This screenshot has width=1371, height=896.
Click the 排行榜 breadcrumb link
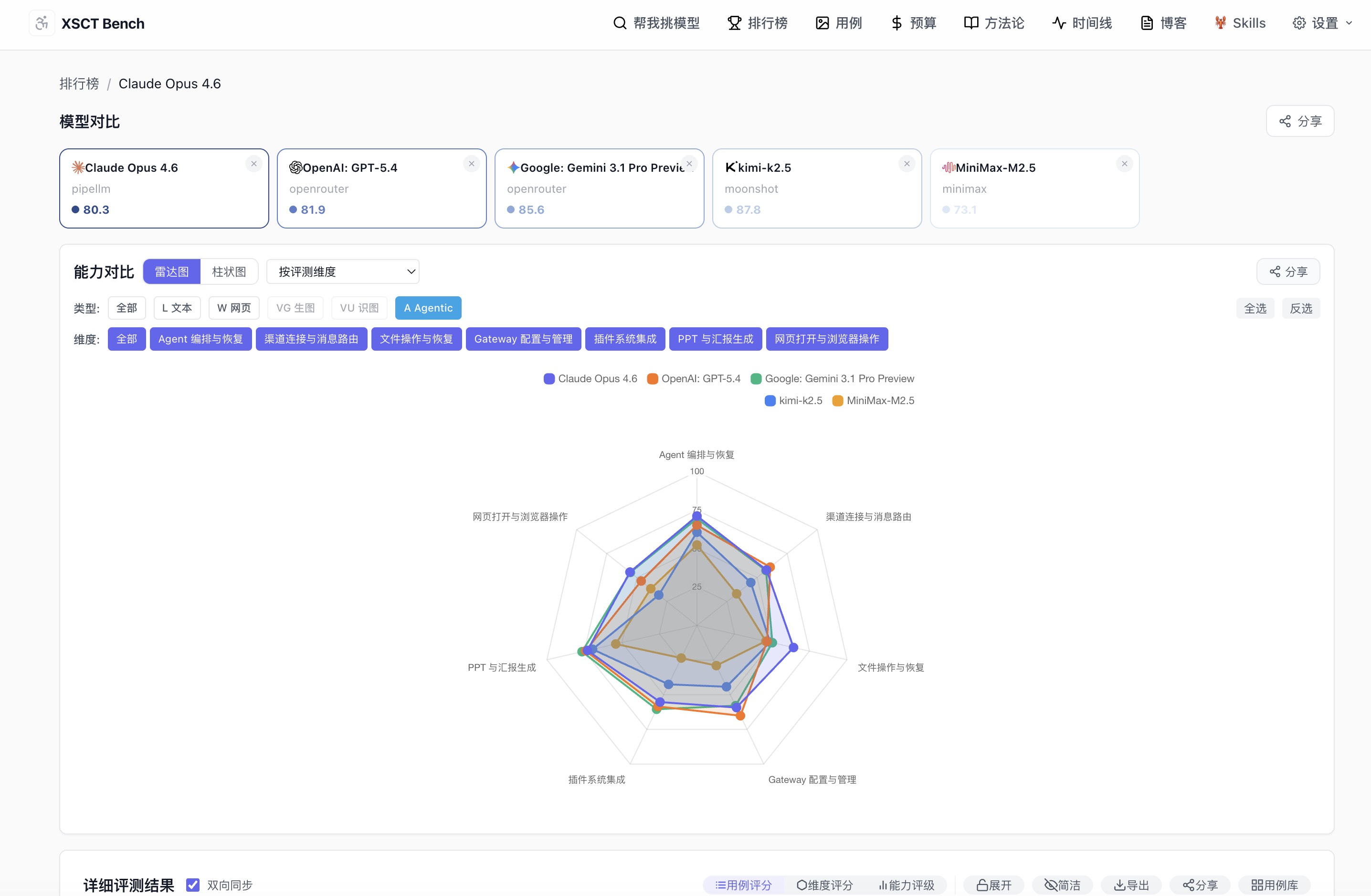[80, 84]
